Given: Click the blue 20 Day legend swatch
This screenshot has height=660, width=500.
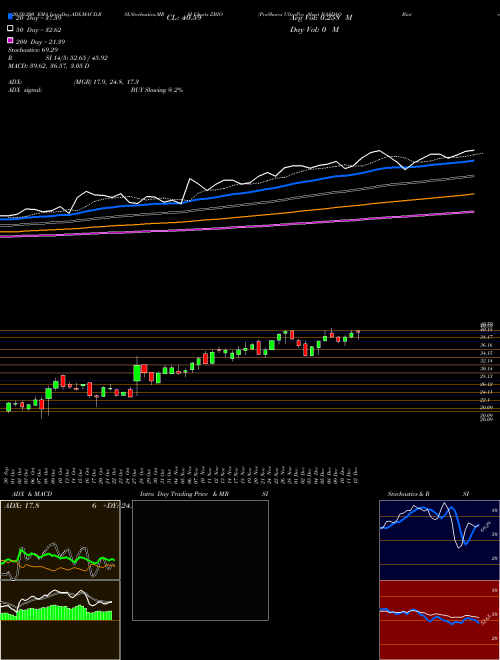Looking at the screenshot, I should [x=10, y=16].
